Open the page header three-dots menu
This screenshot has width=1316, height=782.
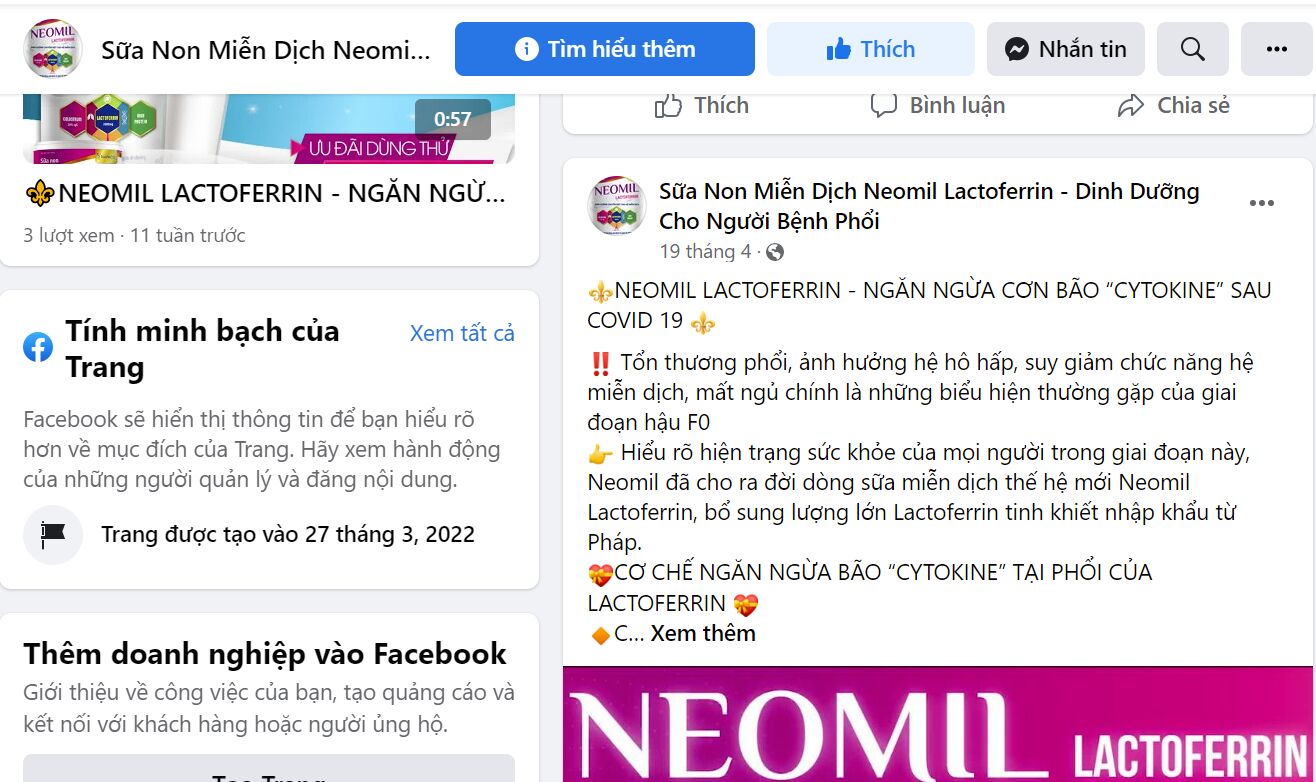(x=1276, y=49)
